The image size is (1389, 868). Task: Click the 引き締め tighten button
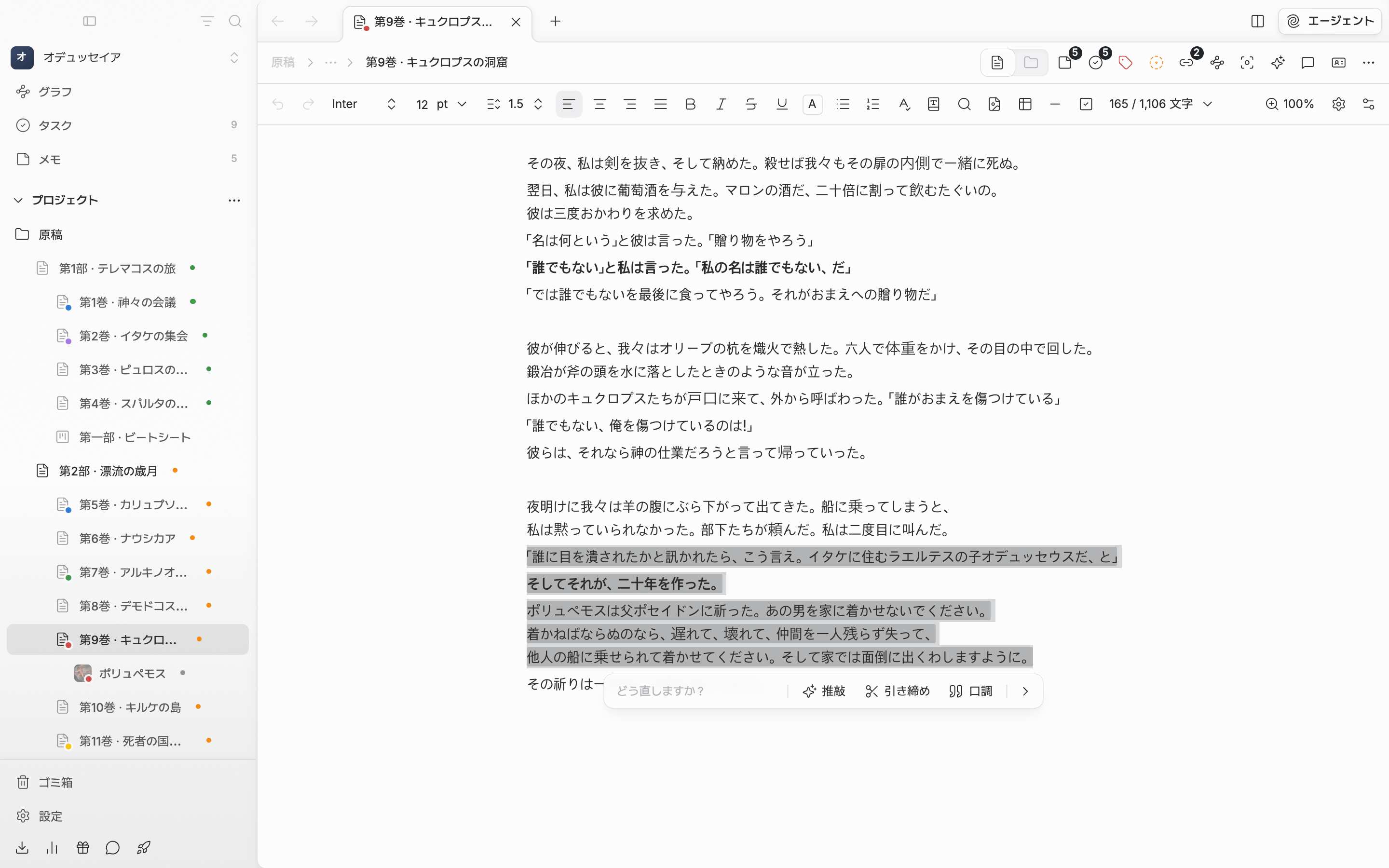898,691
